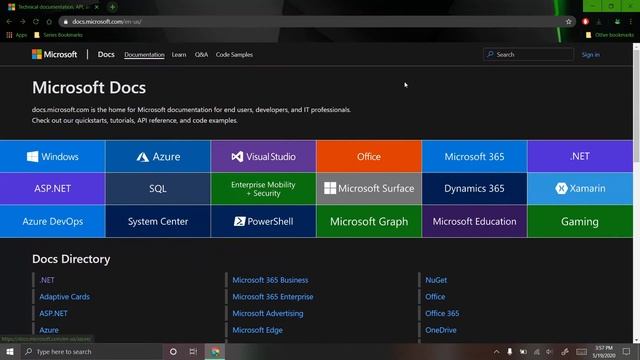This screenshot has width=640, height=360.
Task: Open the volume control in tray
Action: pyautogui.click(x=549, y=351)
